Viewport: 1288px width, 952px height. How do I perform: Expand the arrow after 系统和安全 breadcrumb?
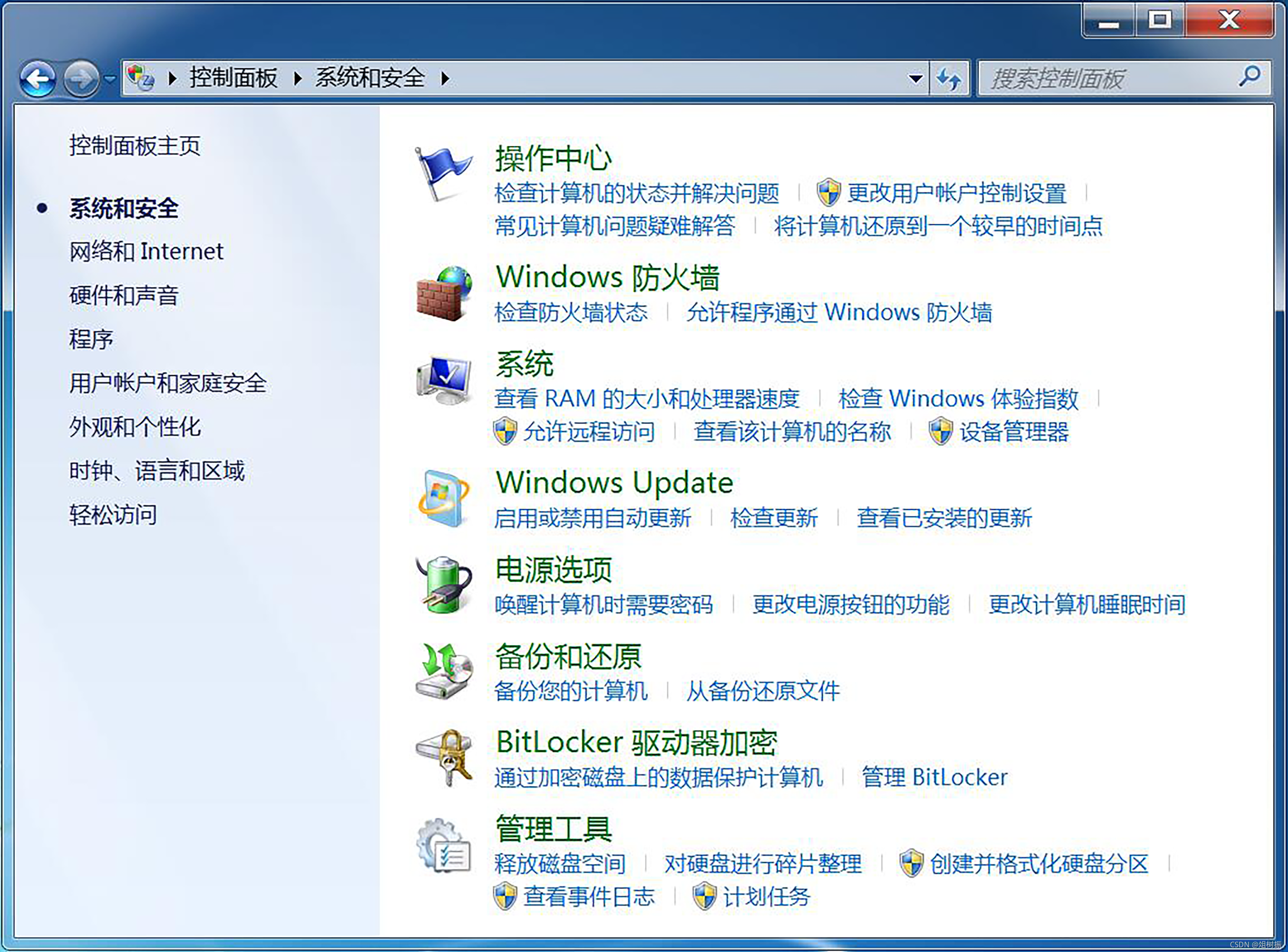pyautogui.click(x=445, y=78)
